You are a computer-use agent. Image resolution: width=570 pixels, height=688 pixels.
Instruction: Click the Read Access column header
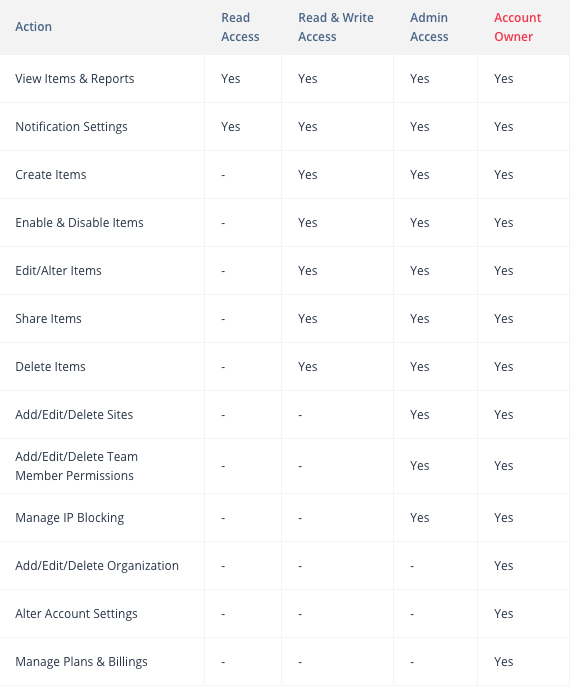[x=240, y=27]
